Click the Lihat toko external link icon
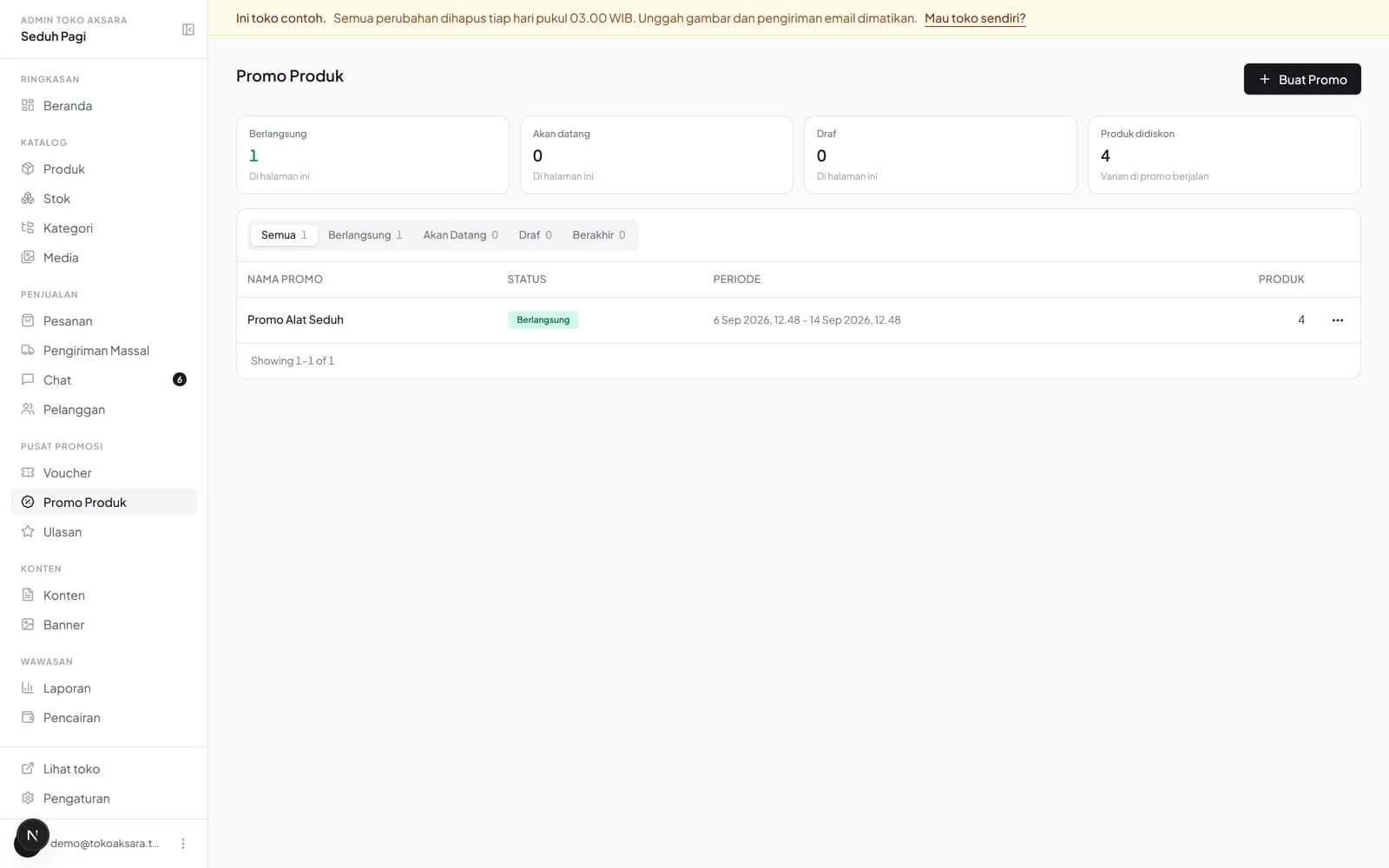The width and height of the screenshot is (1389, 868). [x=28, y=768]
